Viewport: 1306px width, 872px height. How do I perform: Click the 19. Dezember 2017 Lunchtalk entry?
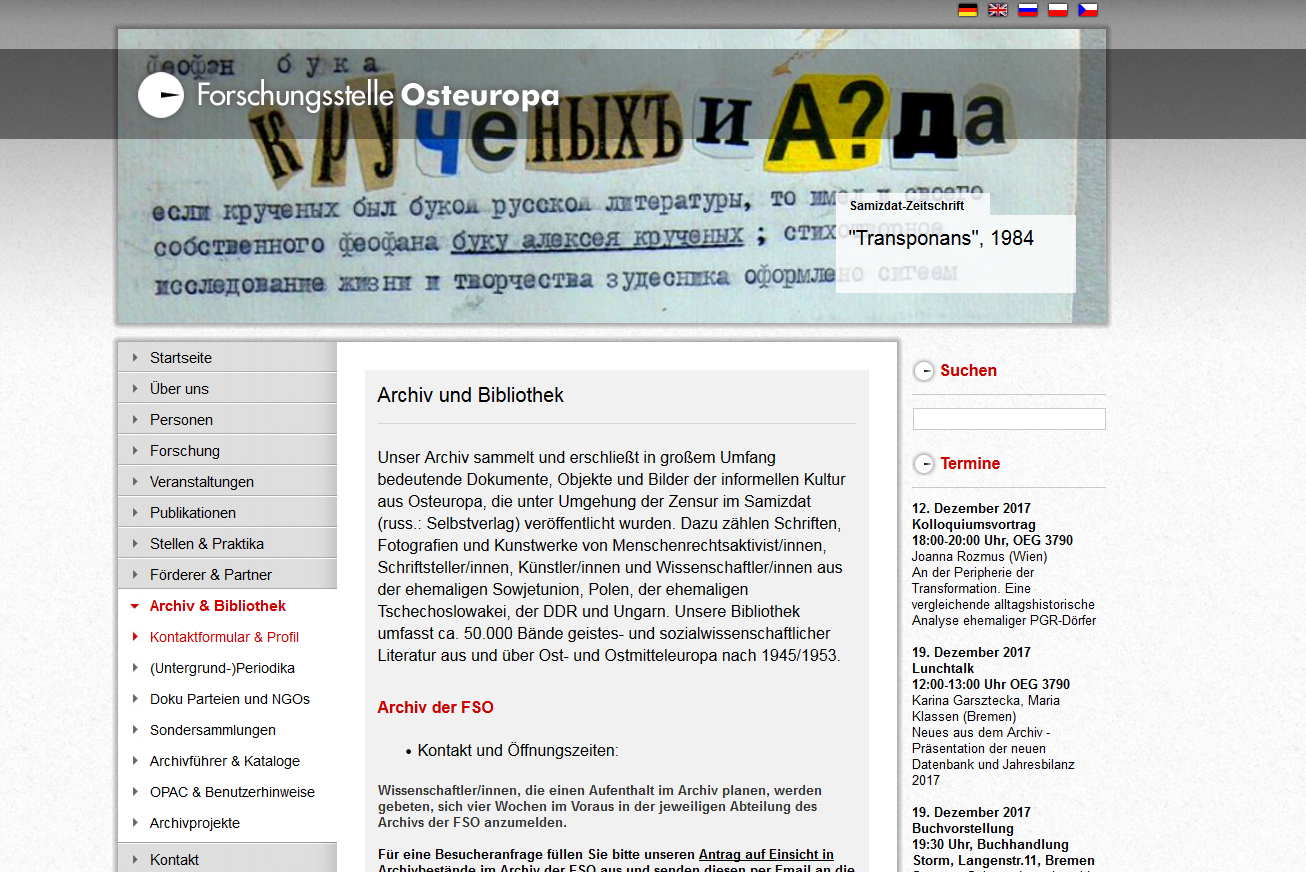[x=995, y=716]
